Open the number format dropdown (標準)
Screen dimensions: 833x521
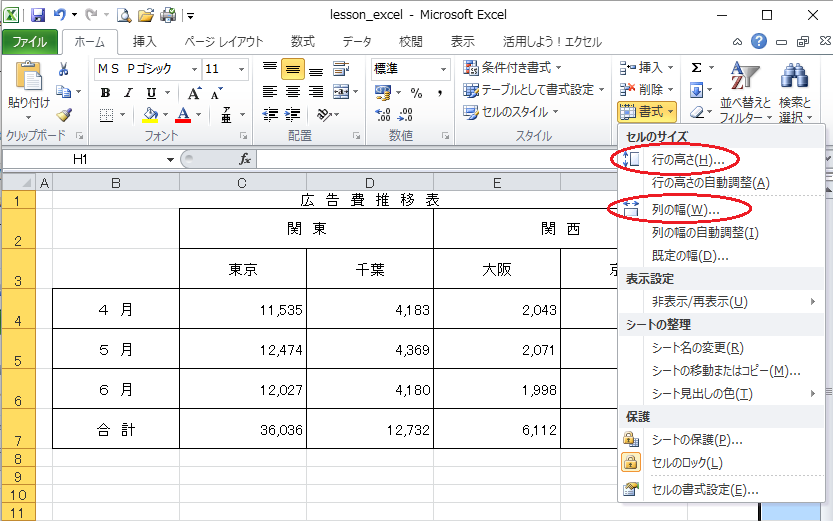(x=443, y=69)
